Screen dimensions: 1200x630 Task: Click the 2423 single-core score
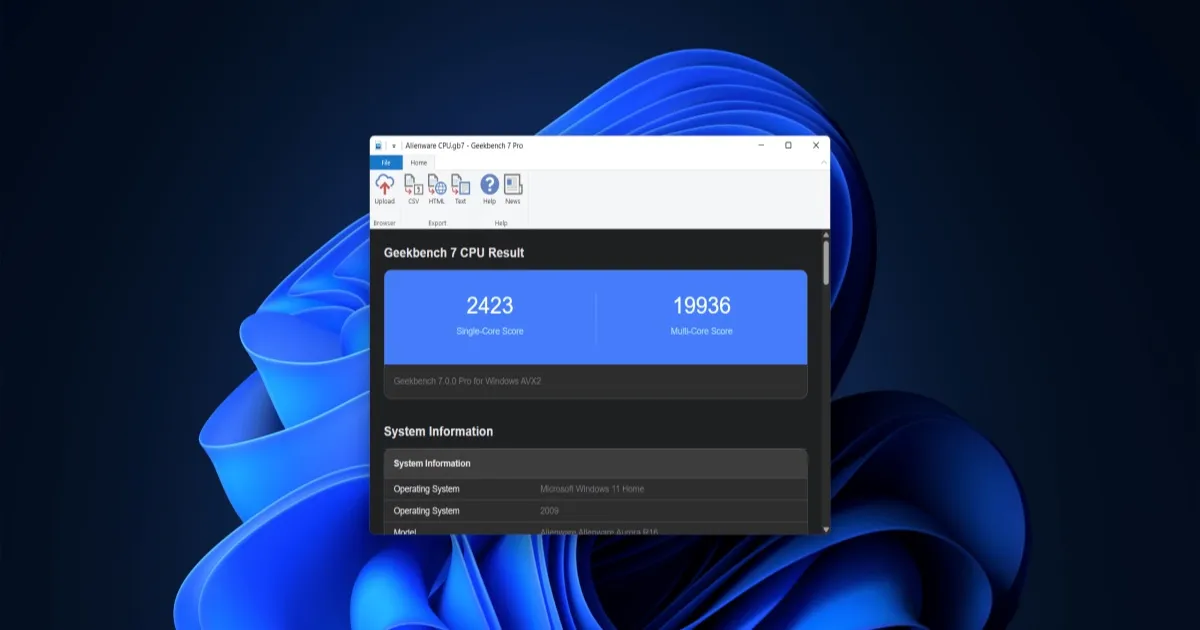click(490, 306)
